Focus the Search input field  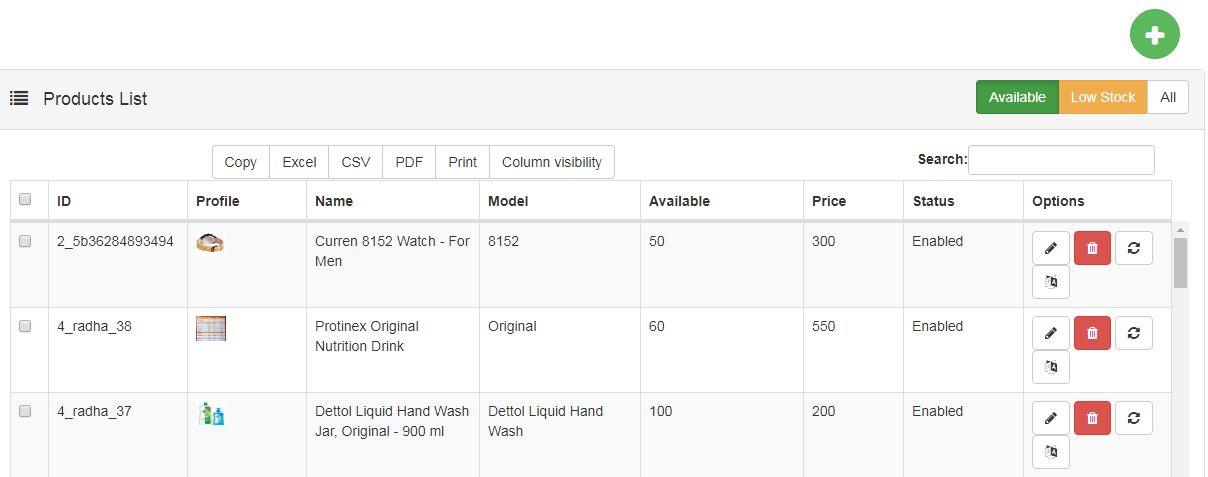[1061, 160]
